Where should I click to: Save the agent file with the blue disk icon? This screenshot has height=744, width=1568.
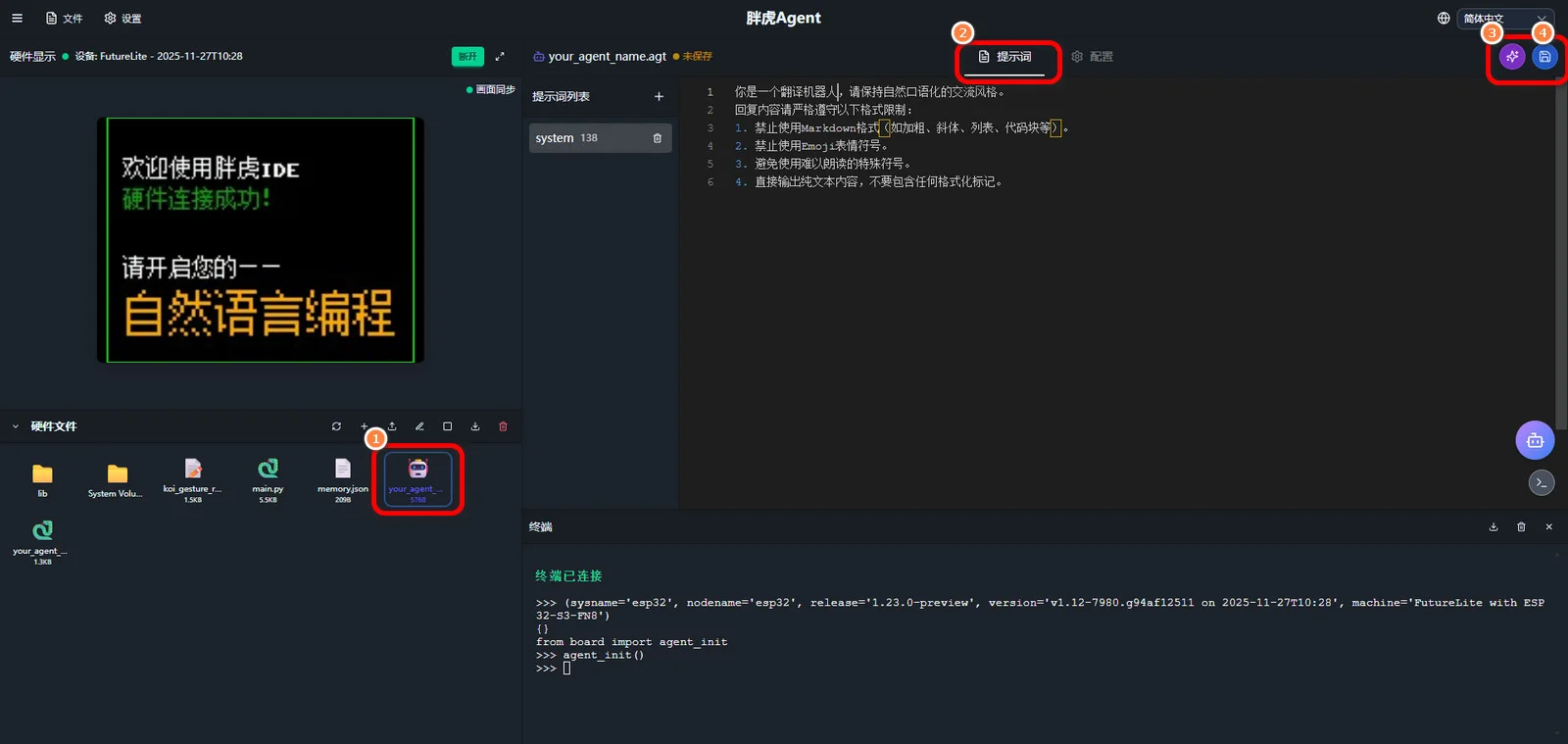click(x=1544, y=57)
